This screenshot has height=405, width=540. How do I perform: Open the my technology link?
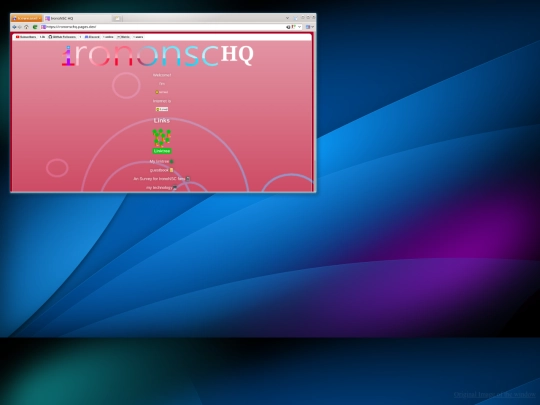(162, 188)
